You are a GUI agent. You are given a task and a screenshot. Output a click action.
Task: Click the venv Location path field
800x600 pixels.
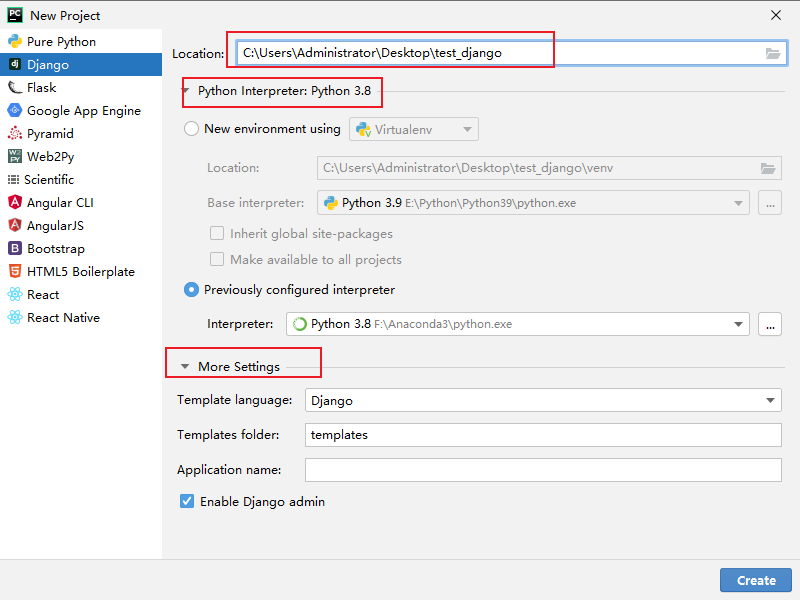click(x=549, y=168)
